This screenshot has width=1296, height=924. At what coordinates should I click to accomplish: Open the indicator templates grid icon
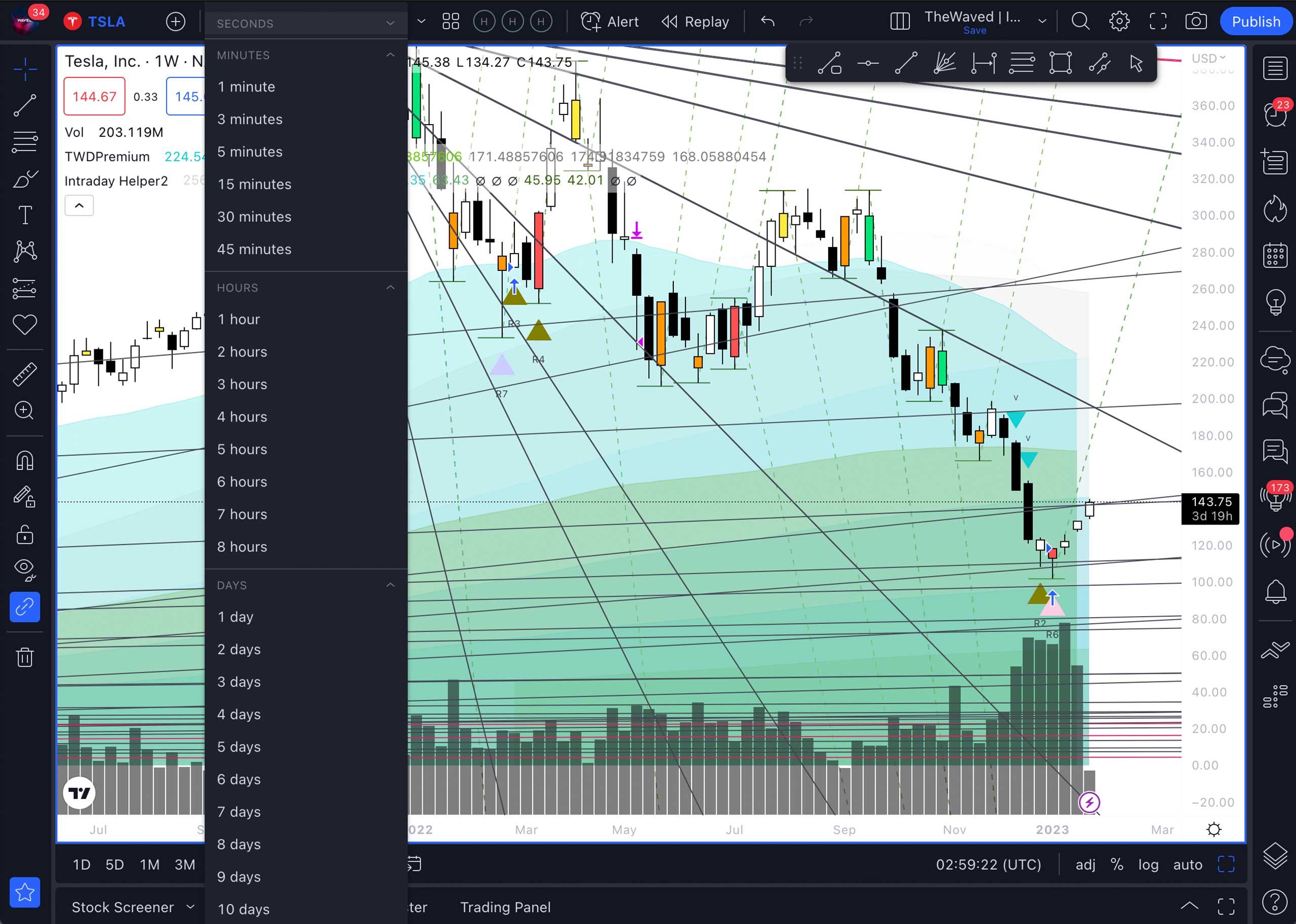[451, 22]
